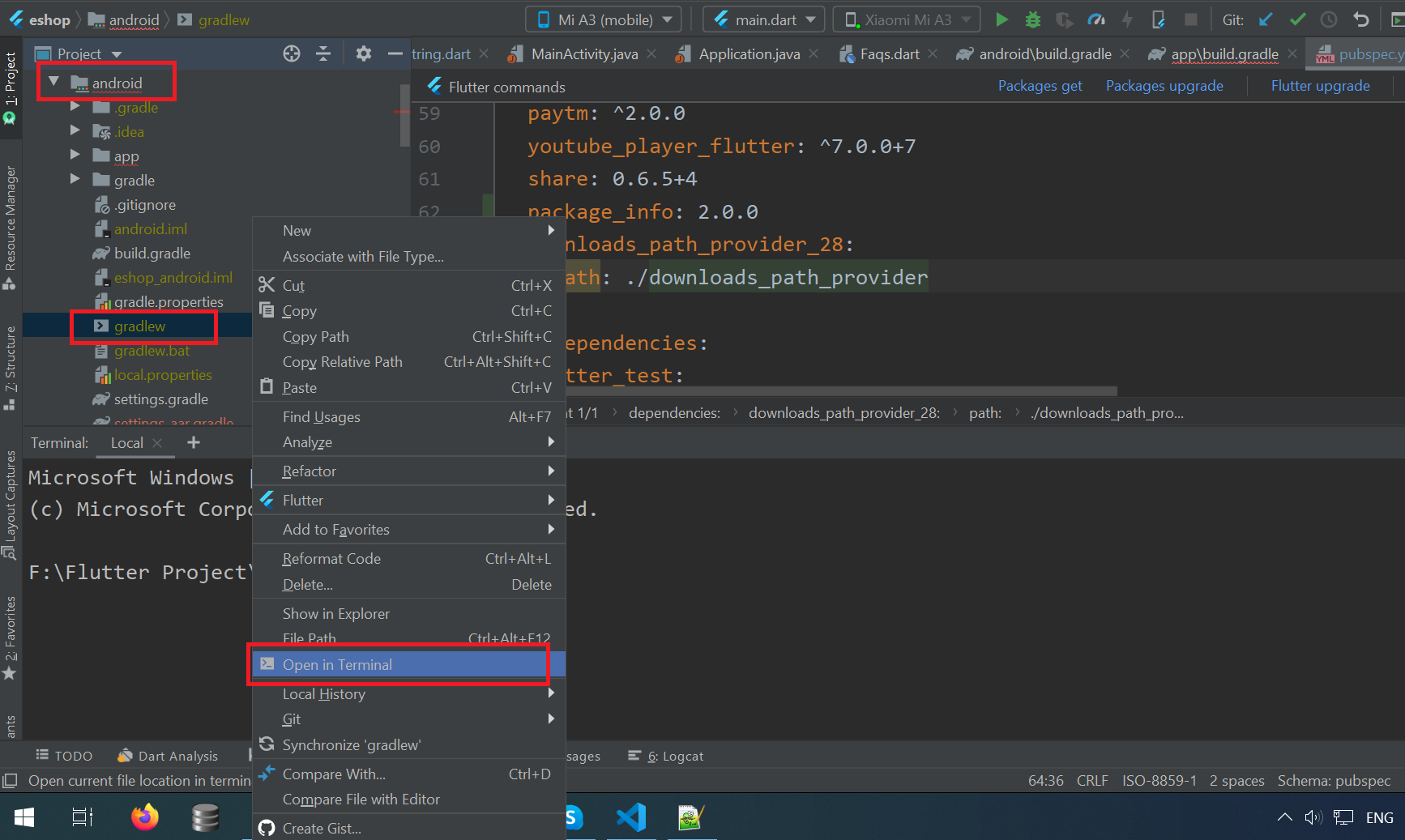Expand the app folder in tree
The height and width of the screenshot is (840, 1405).
coord(75,155)
